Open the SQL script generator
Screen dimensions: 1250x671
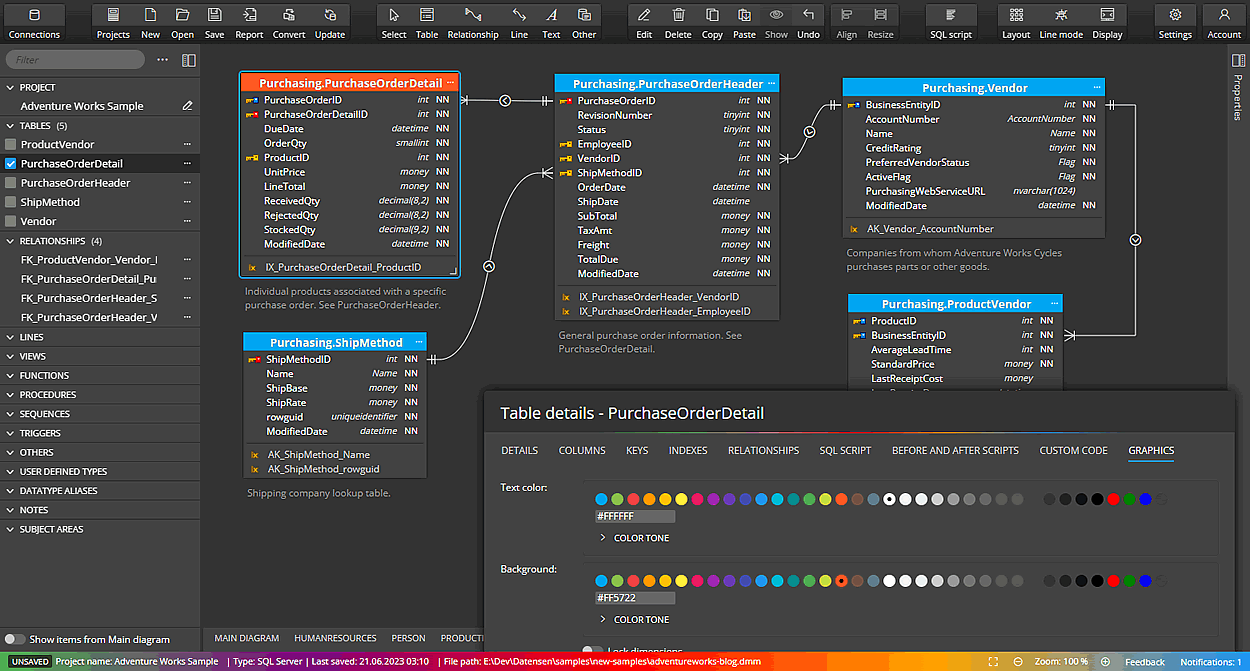coord(950,20)
